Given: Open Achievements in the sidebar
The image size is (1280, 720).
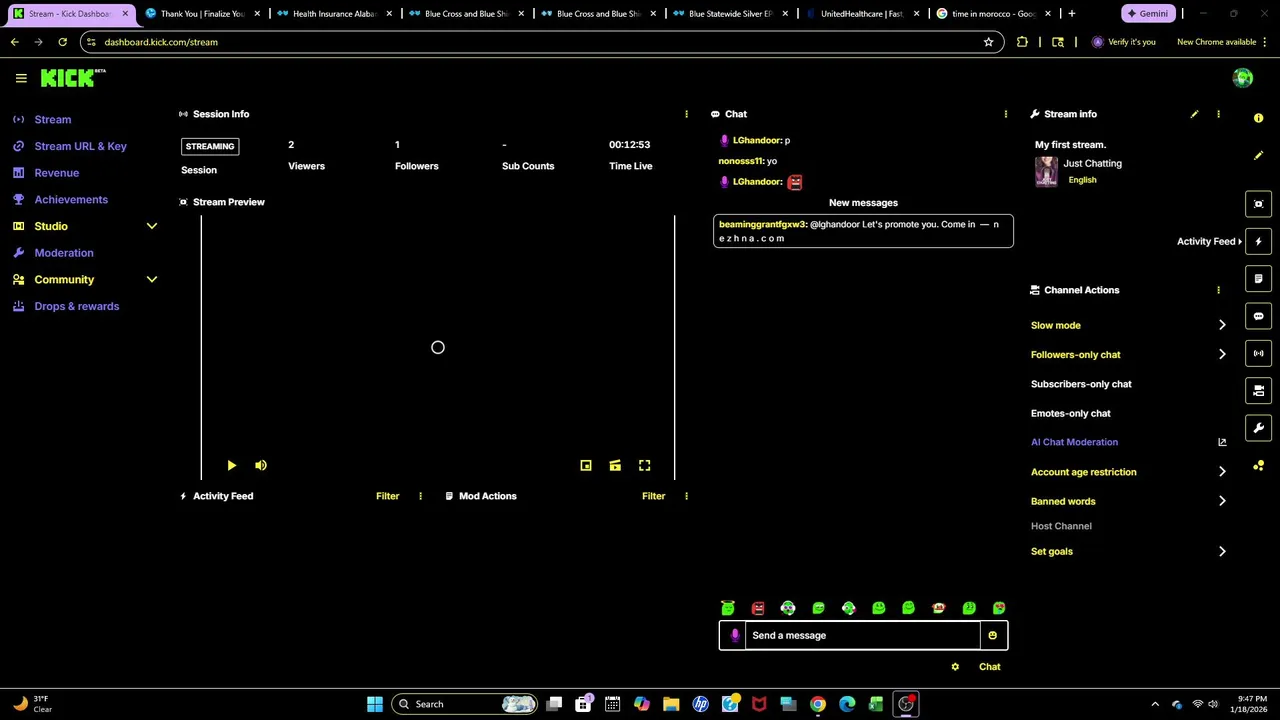Looking at the screenshot, I should click(x=70, y=199).
